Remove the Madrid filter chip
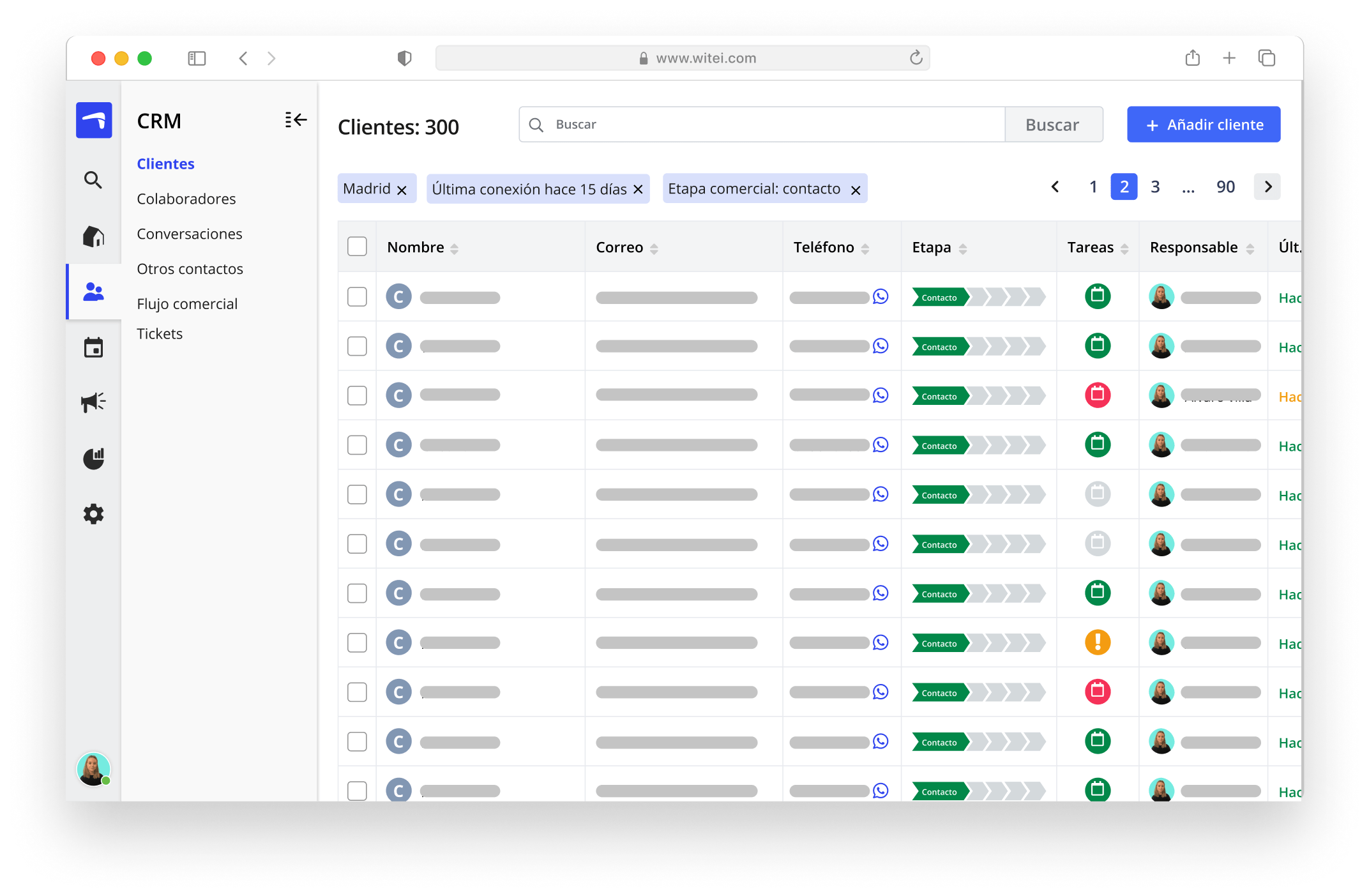 (402, 189)
